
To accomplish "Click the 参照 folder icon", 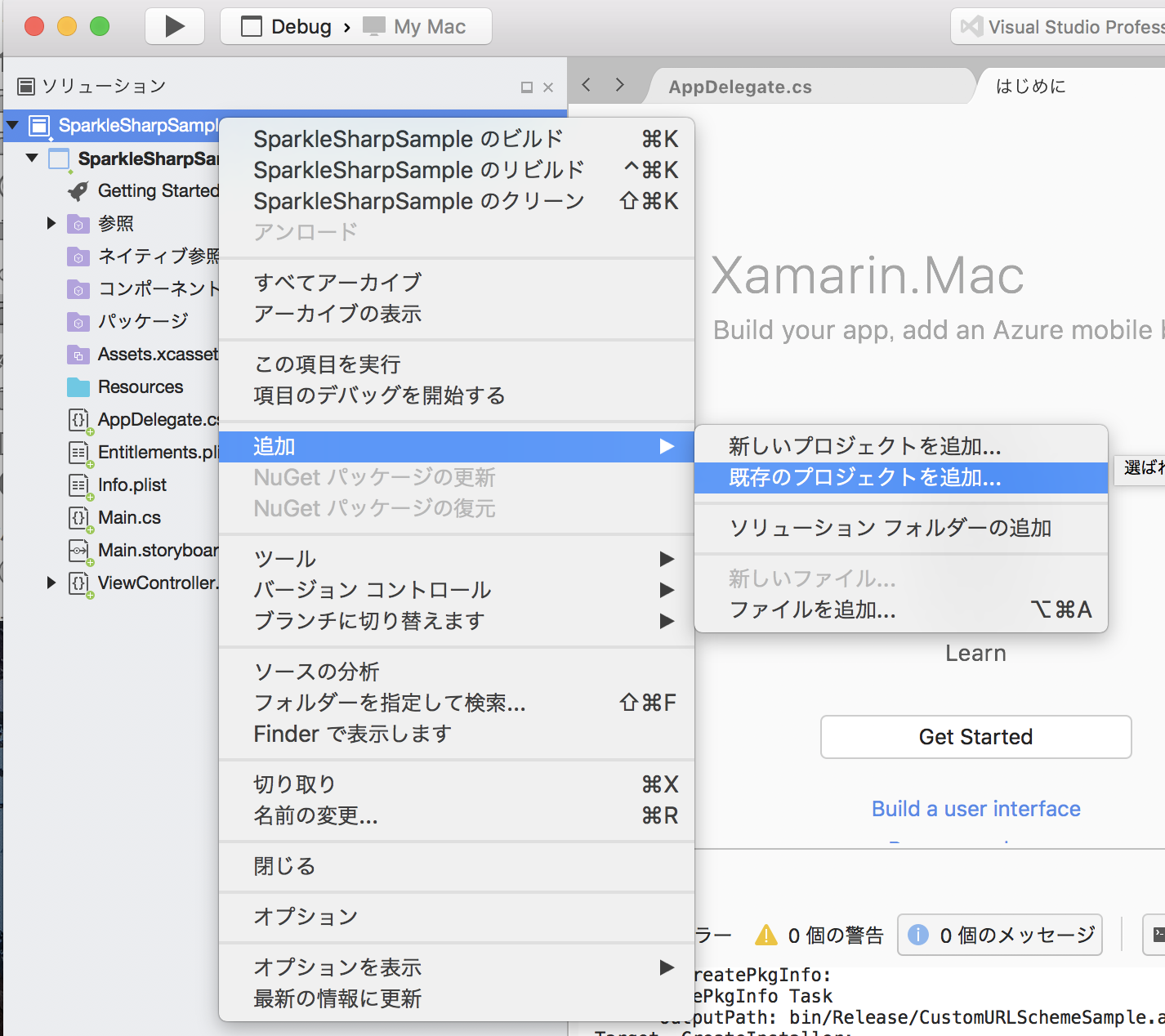I will pos(78,224).
